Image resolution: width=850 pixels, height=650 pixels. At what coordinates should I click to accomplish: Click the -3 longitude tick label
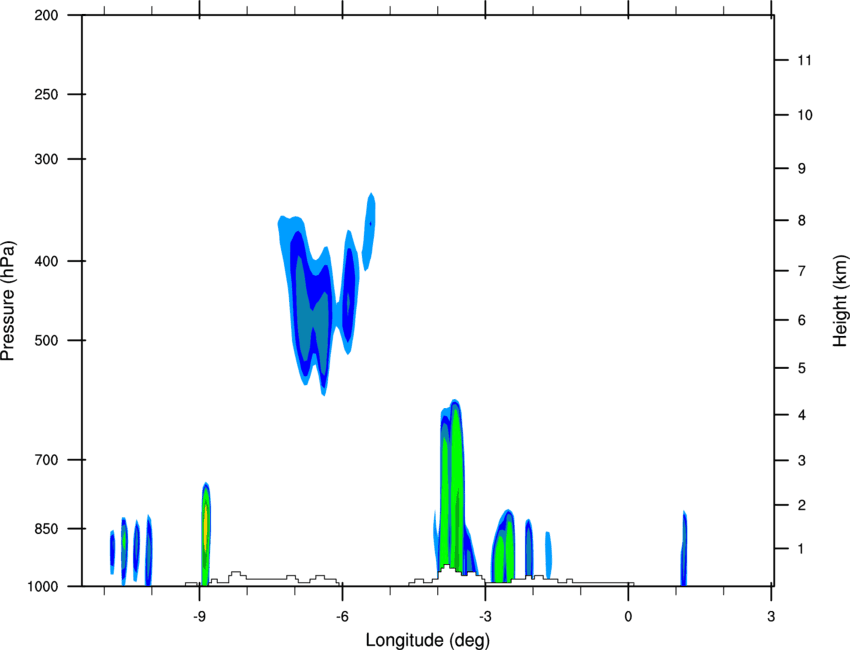[x=485, y=617]
